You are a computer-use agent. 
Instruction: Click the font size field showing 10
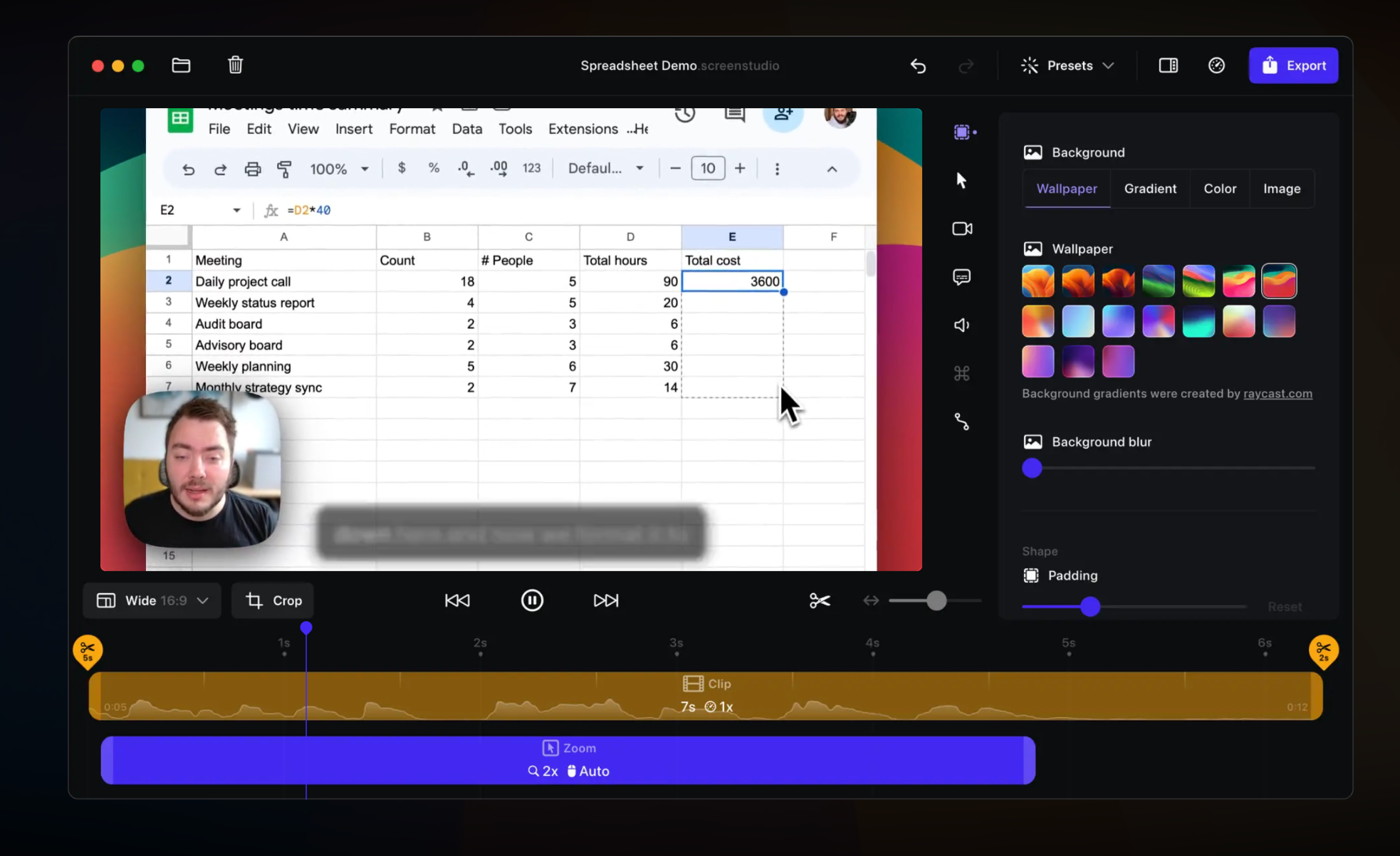[x=708, y=169]
